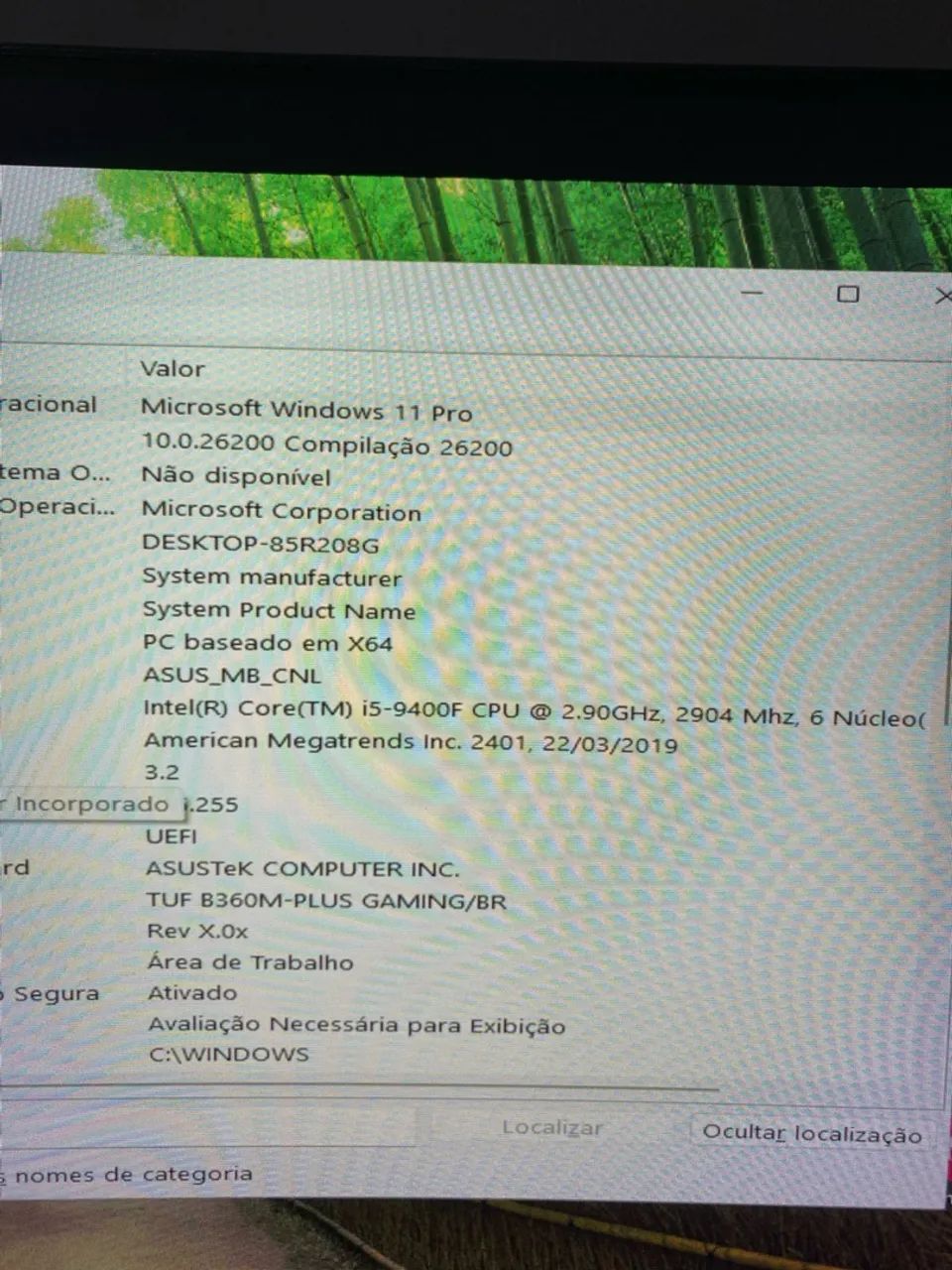Select the 'System Product Name' value
The width and height of the screenshot is (952, 1270).
(x=279, y=609)
